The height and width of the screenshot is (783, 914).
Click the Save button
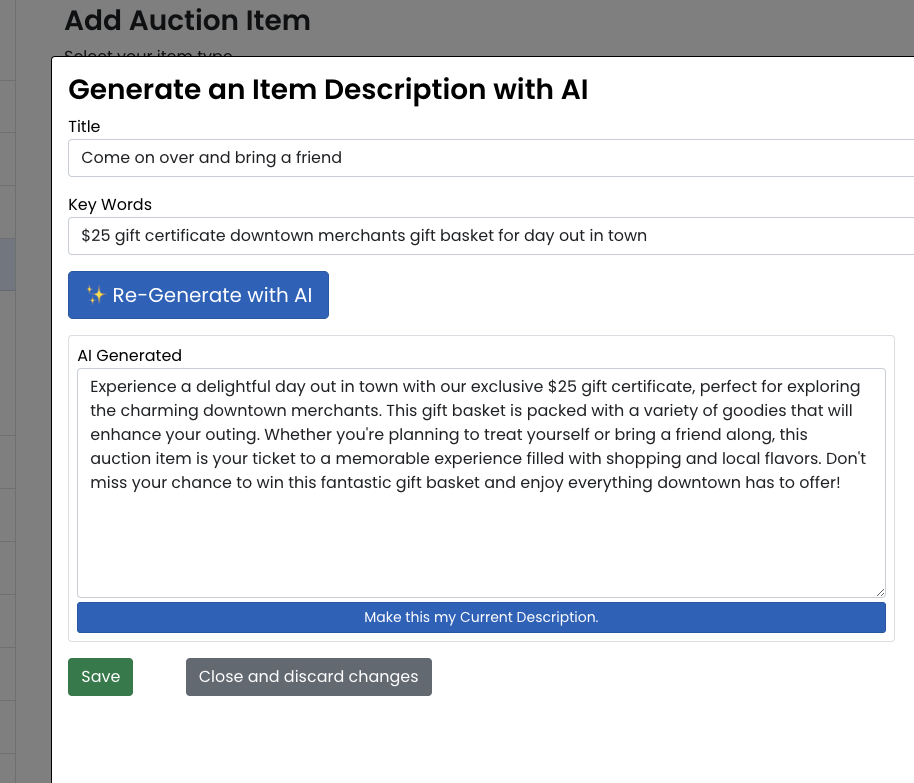pos(100,677)
